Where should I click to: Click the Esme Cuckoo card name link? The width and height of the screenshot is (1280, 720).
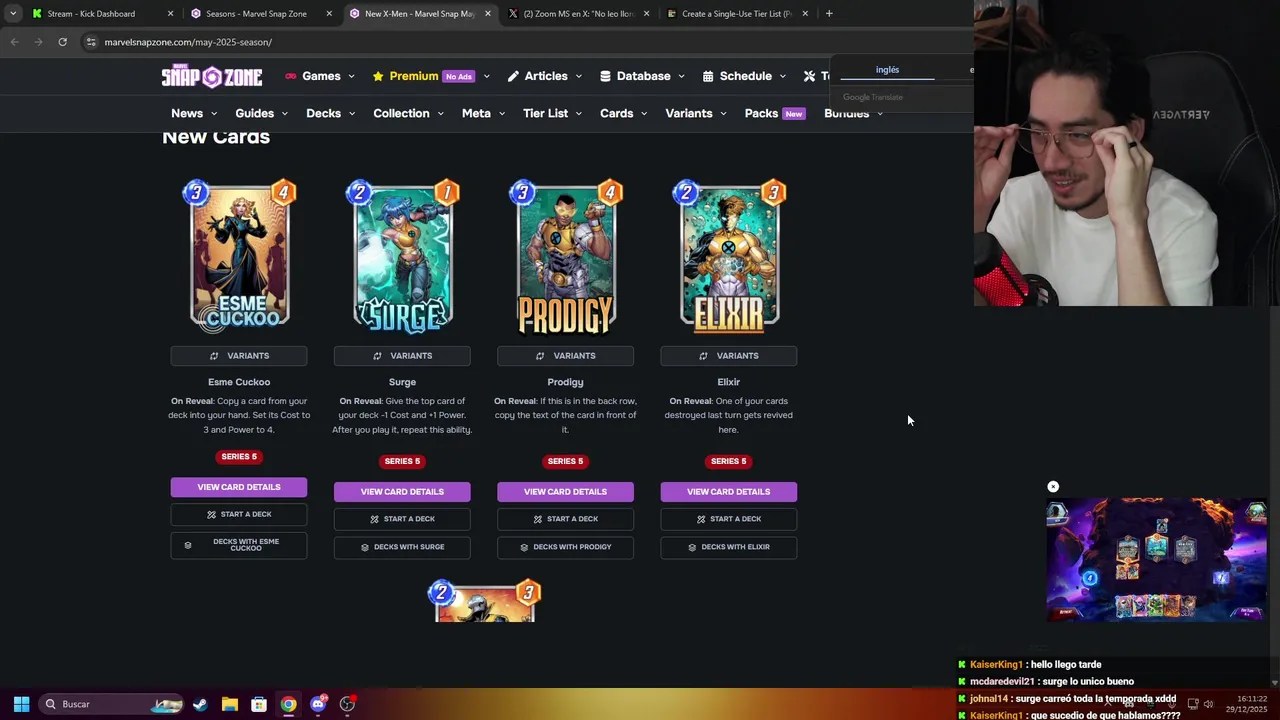pyautogui.click(x=239, y=382)
